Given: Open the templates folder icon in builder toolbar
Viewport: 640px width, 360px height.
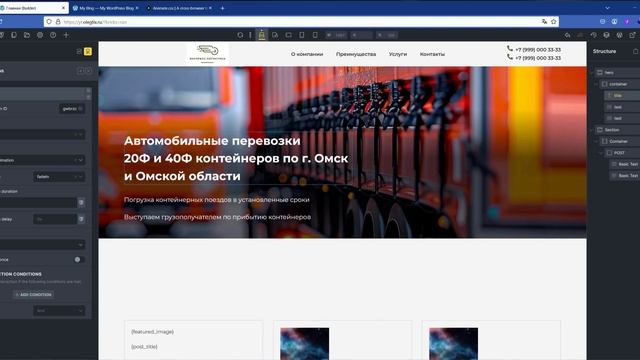Looking at the screenshot, I should coord(27,35).
